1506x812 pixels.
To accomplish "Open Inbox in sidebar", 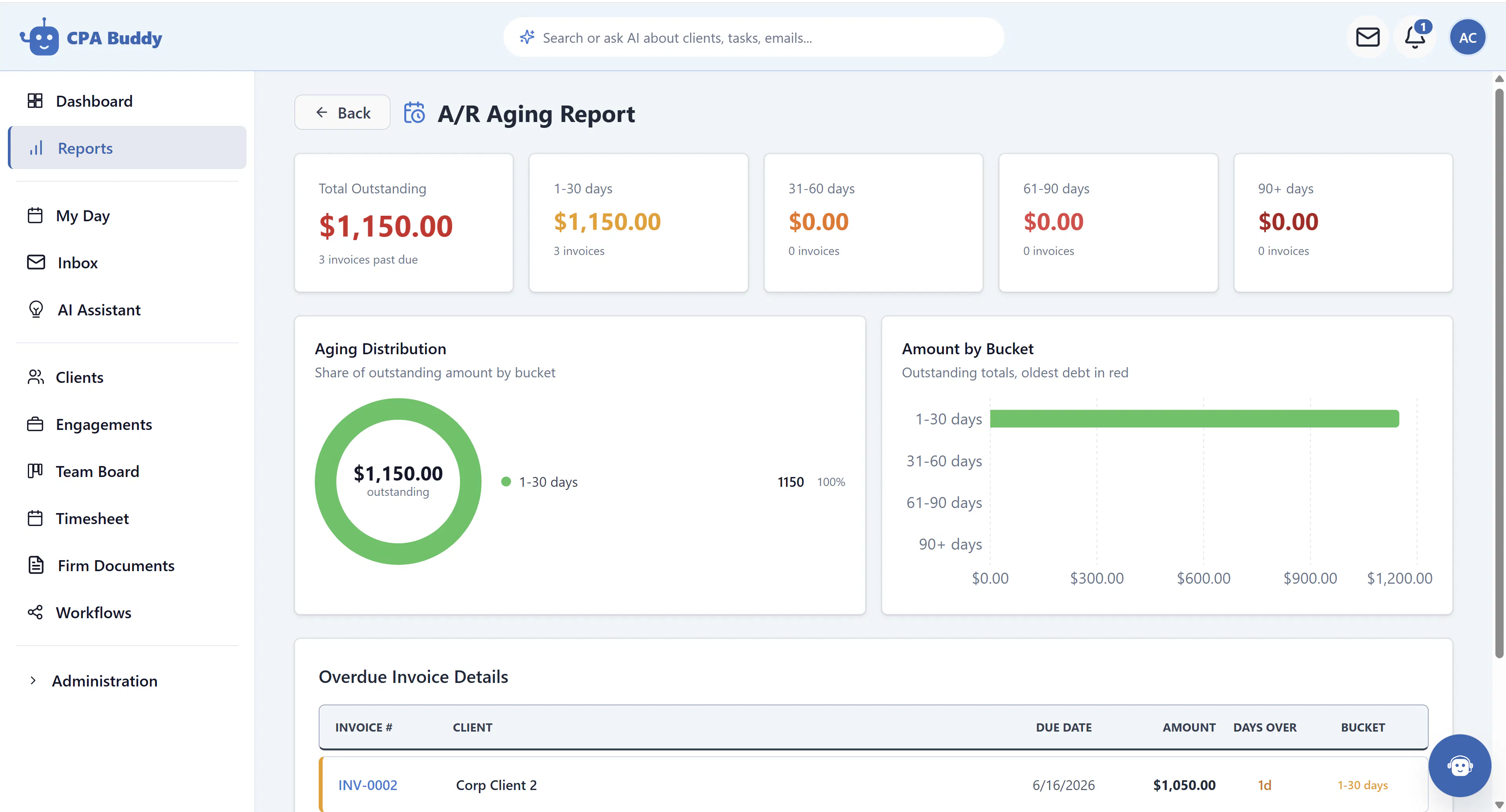I will [127, 263].
